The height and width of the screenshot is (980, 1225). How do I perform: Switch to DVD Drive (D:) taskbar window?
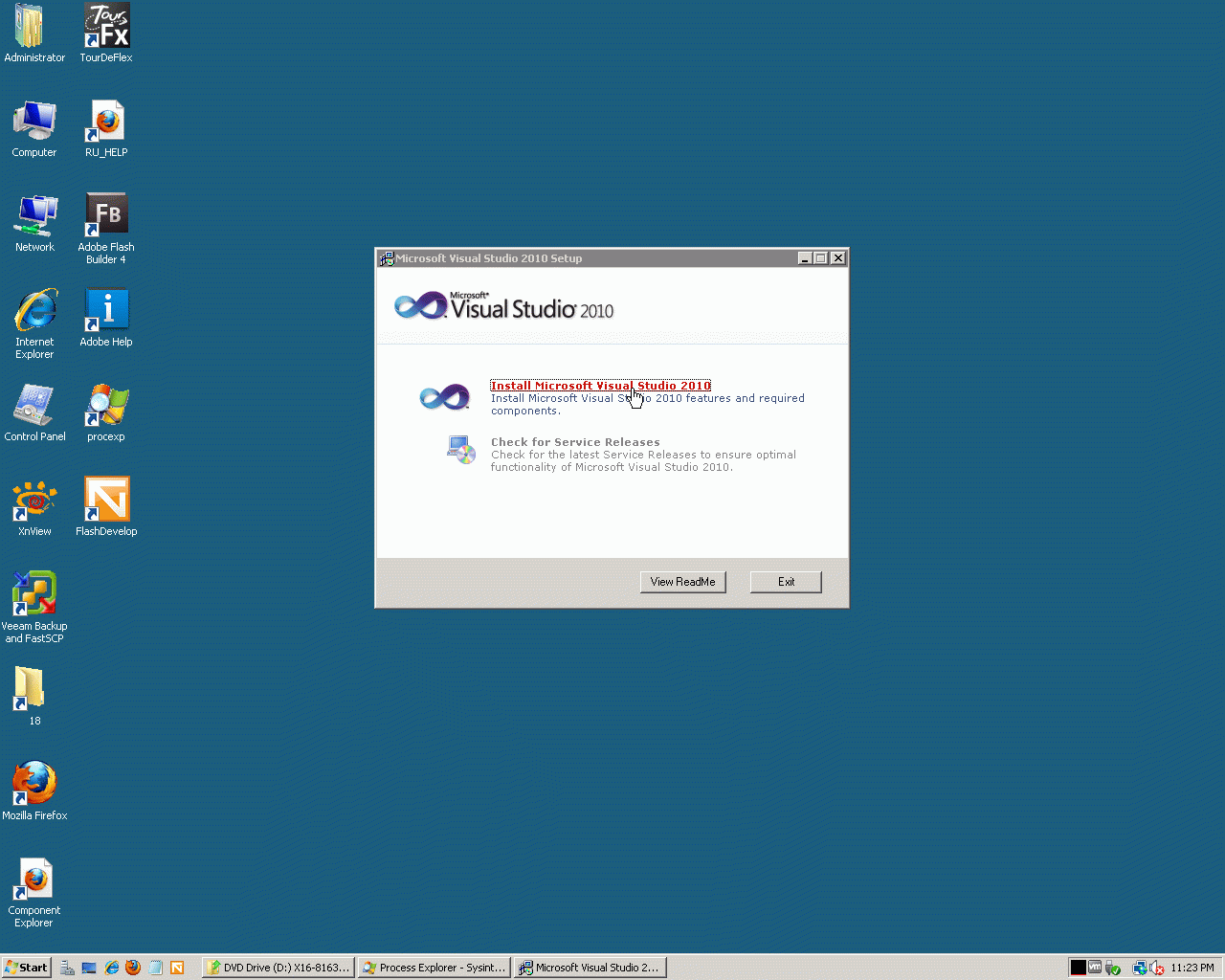(x=278, y=968)
